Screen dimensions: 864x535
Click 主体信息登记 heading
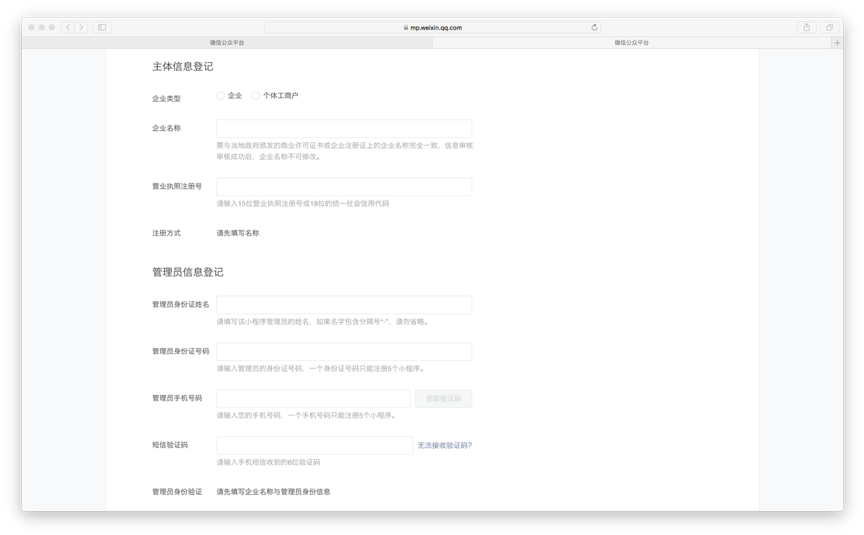182,67
